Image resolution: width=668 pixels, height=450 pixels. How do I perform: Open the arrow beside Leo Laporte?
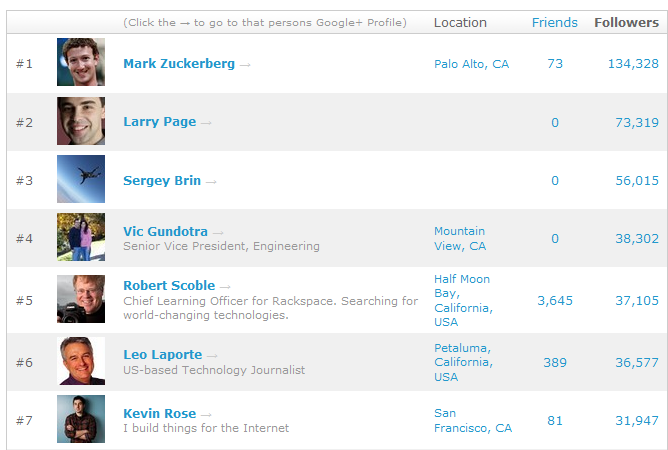click(212, 356)
